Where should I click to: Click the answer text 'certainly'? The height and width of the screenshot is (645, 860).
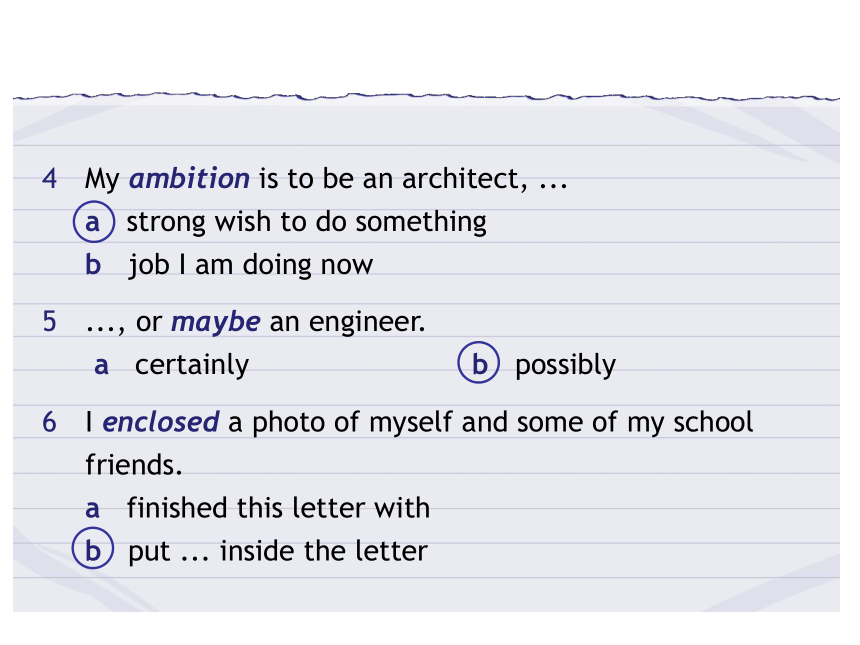tap(192, 365)
